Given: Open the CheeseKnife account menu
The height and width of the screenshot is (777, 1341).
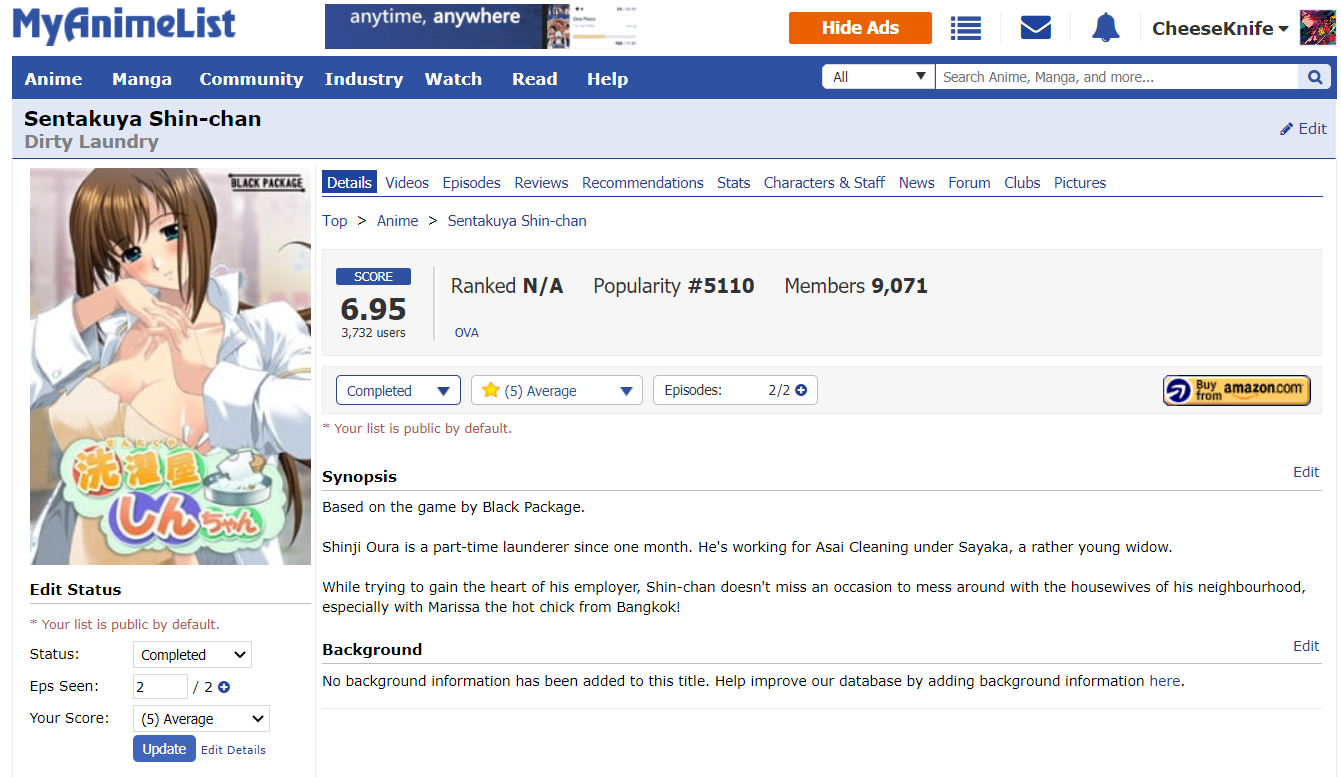Looking at the screenshot, I should [1219, 28].
